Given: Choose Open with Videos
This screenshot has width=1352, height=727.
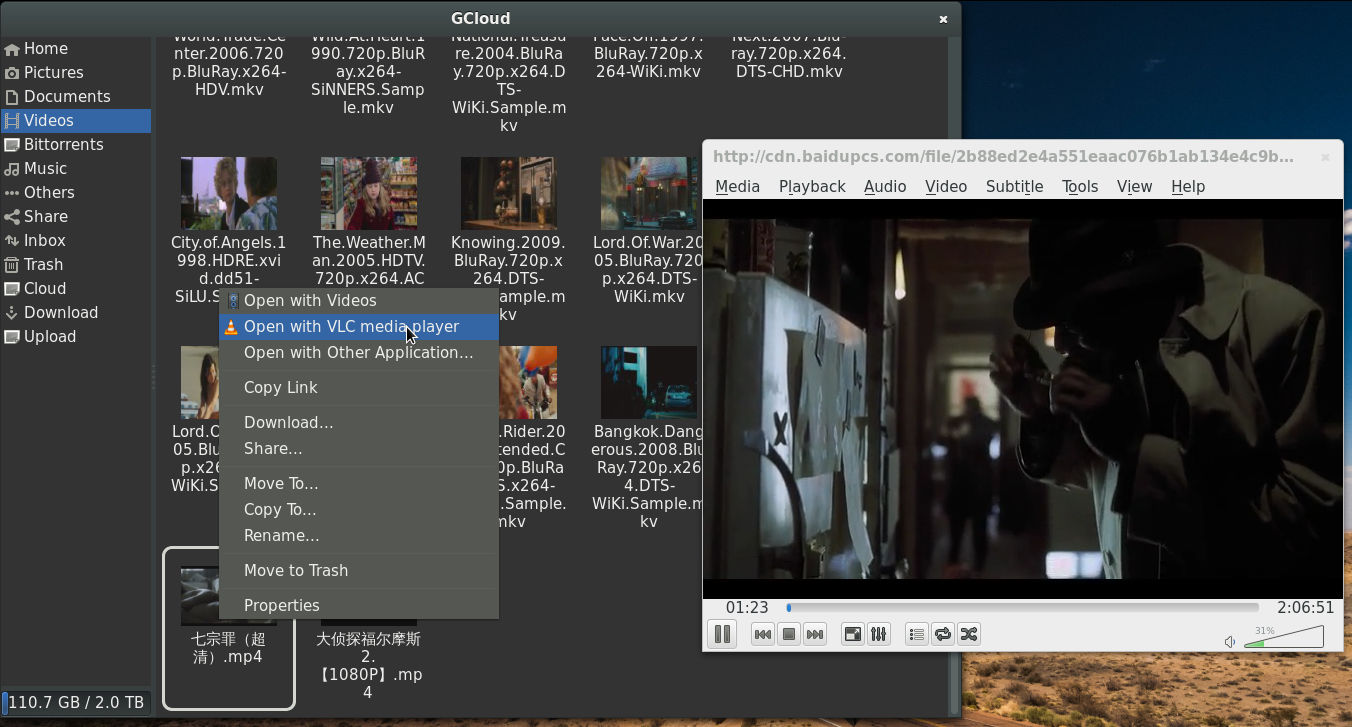Looking at the screenshot, I should (x=359, y=300).
